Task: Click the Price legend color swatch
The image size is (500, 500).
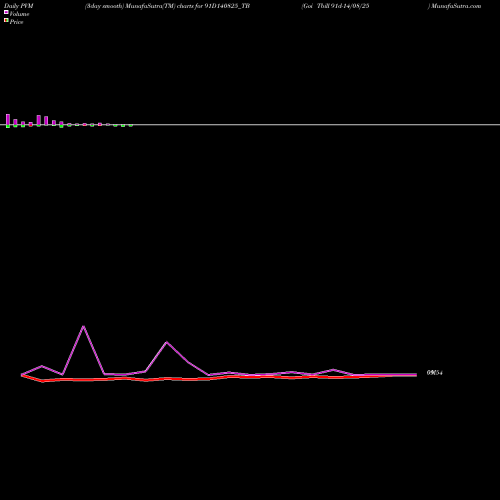Action: 6,20
